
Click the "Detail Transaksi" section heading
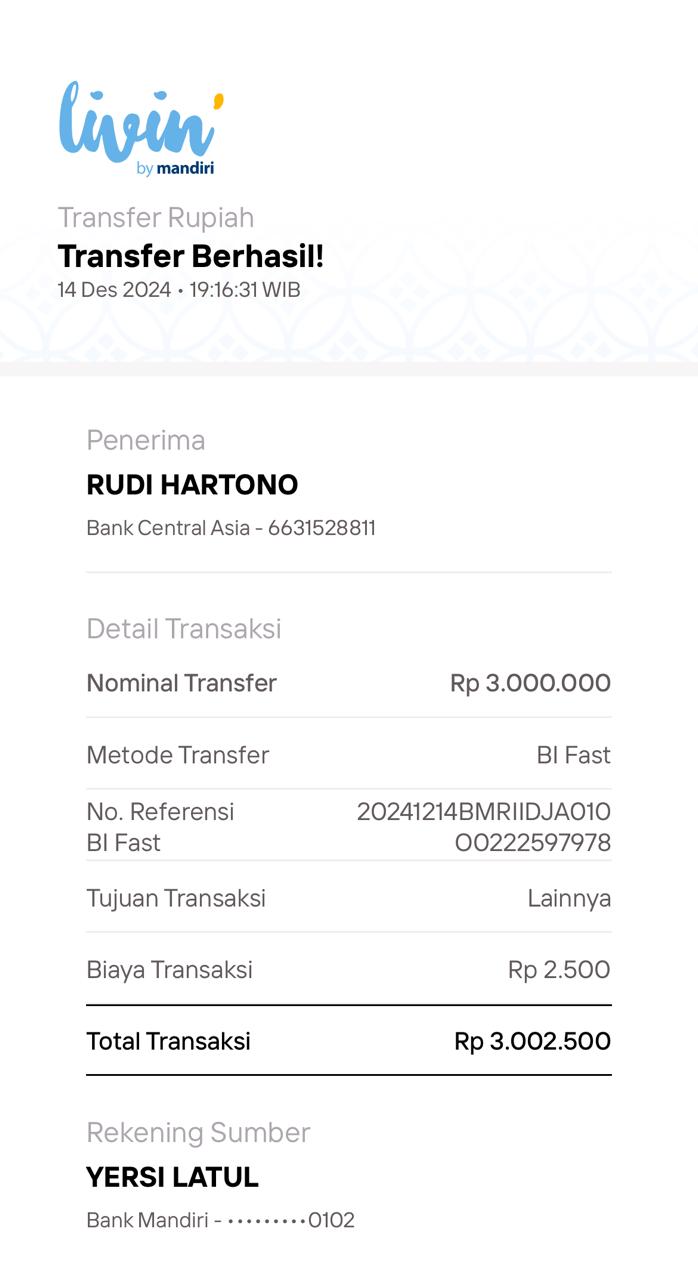[184, 628]
